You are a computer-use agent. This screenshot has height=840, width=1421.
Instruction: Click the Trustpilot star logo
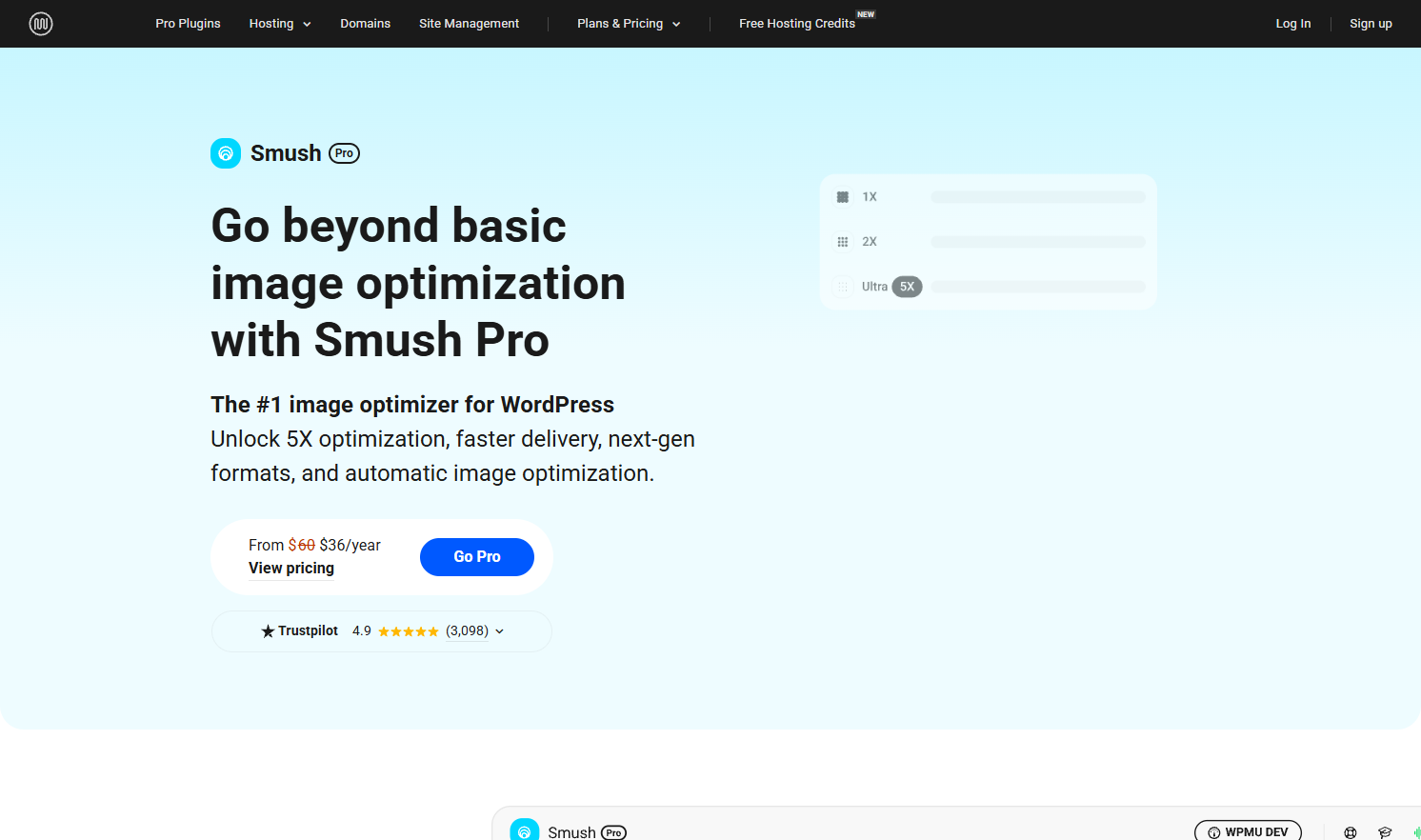pyautogui.click(x=268, y=631)
